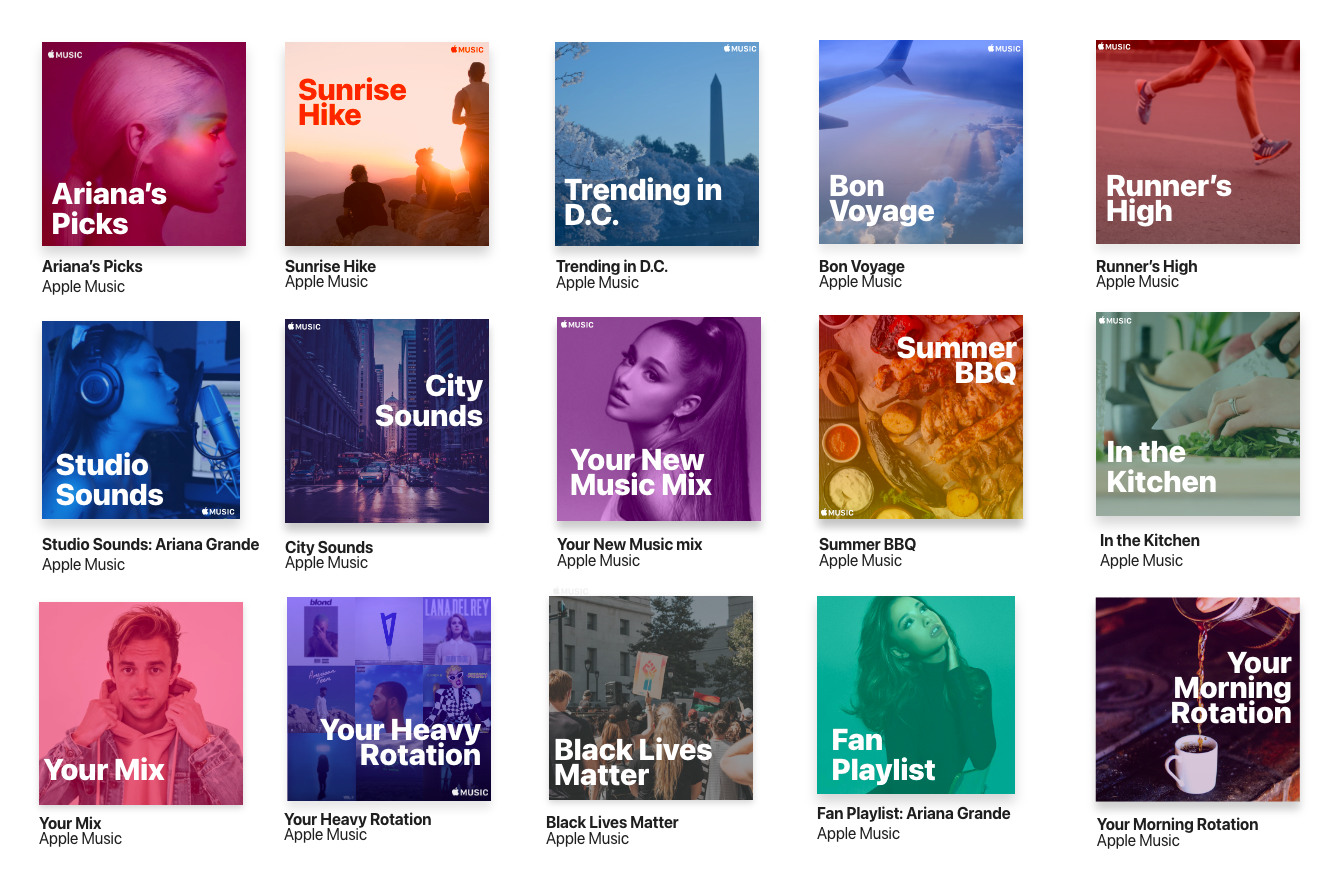Select "Apple Music" under Black Lives Matter
The width and height of the screenshot is (1339, 890).
[588, 839]
